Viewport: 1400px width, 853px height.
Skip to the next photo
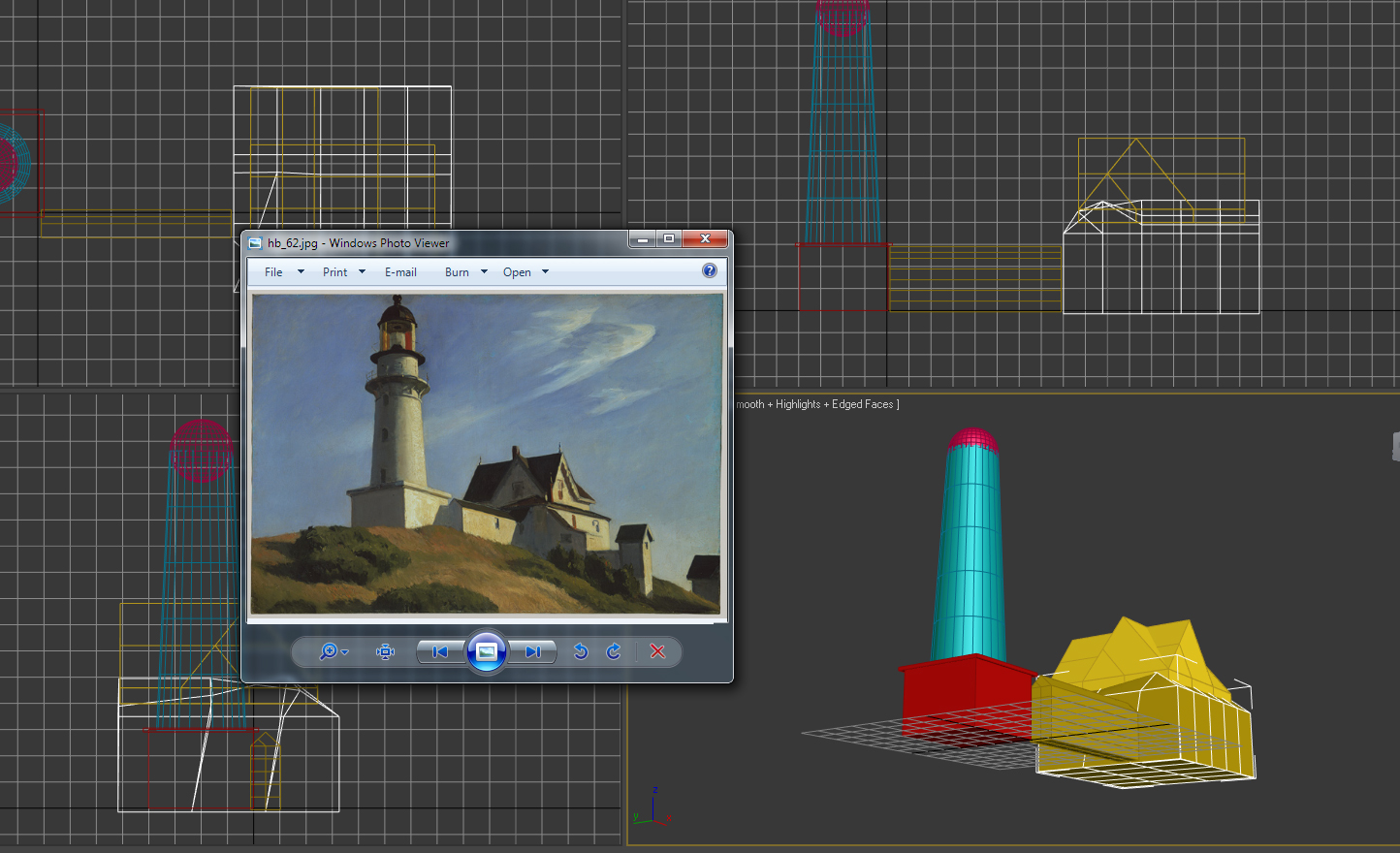pos(533,651)
